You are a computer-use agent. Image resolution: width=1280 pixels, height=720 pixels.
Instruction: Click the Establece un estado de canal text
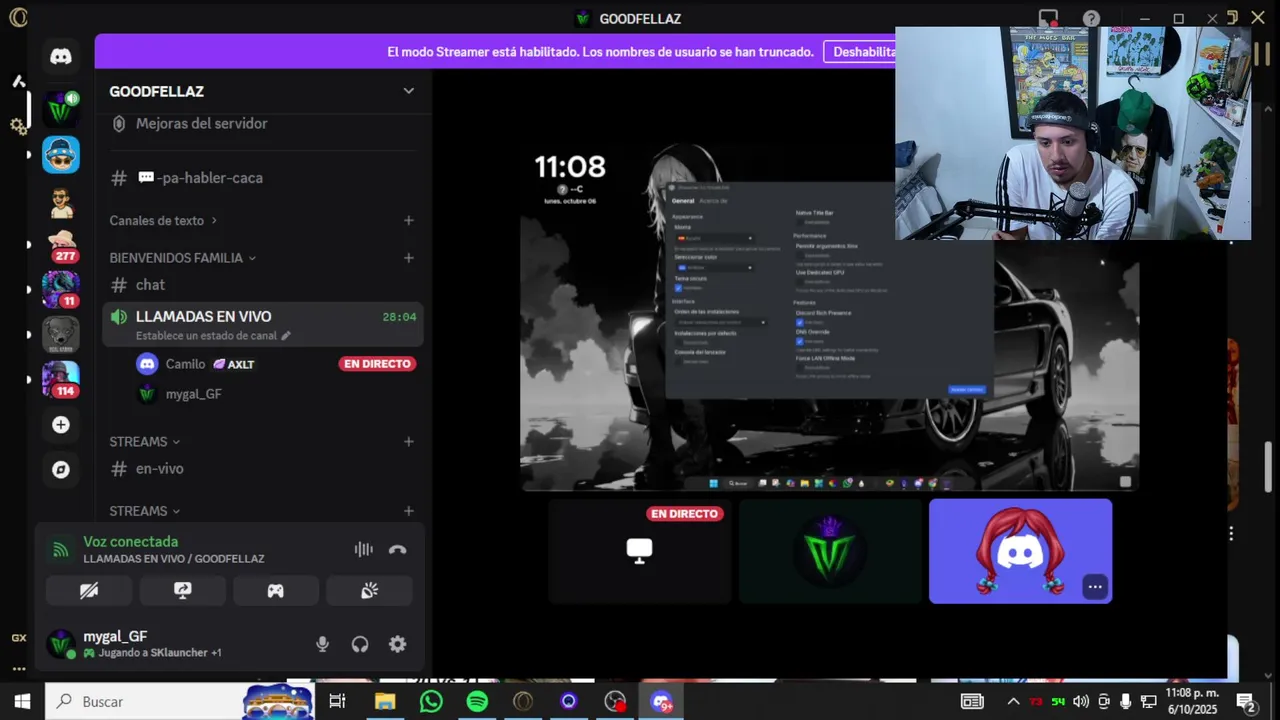coord(206,335)
